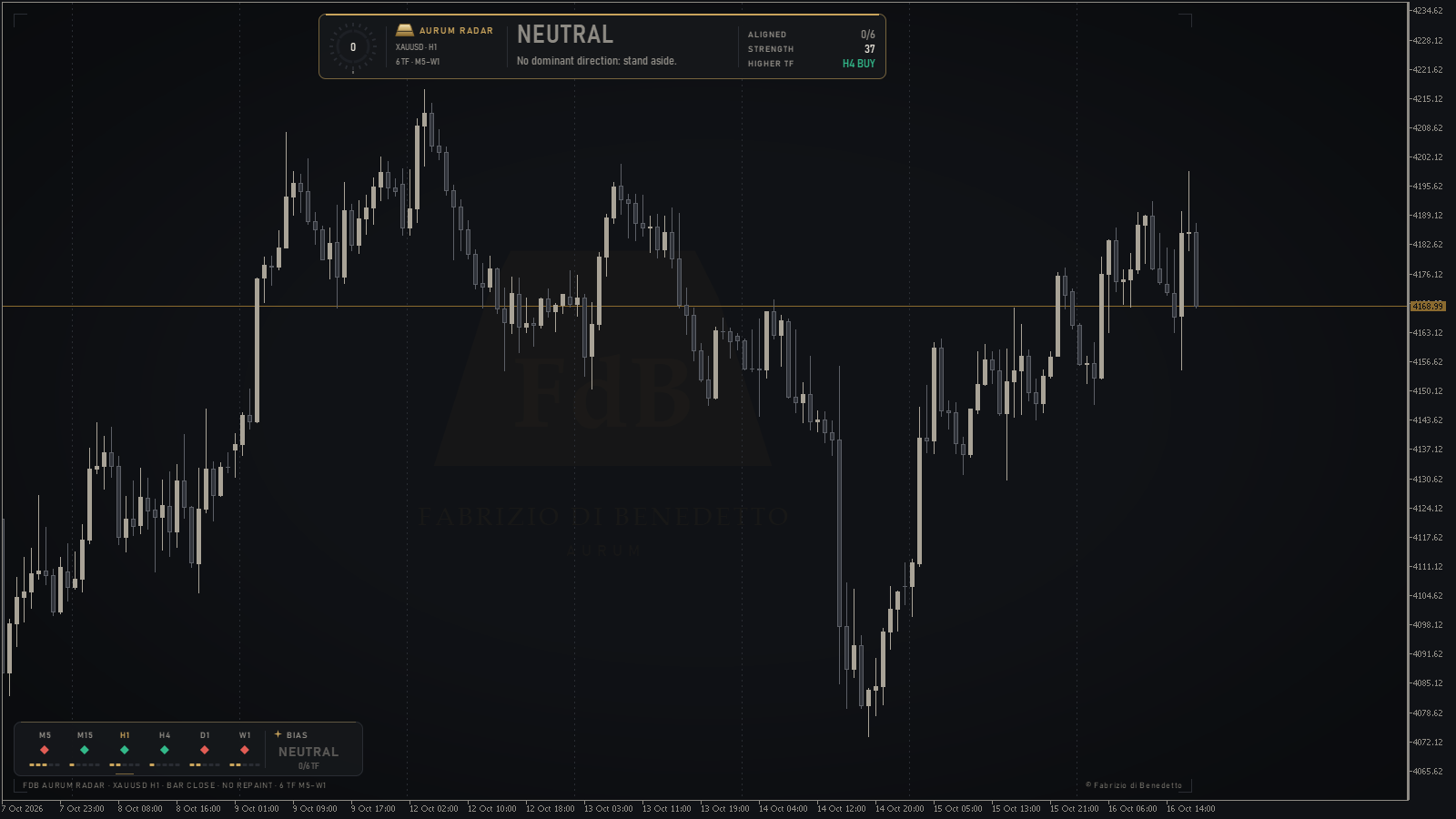1456x819 pixels.
Task: Click the H4 strength bar meter
Action: (x=165, y=764)
